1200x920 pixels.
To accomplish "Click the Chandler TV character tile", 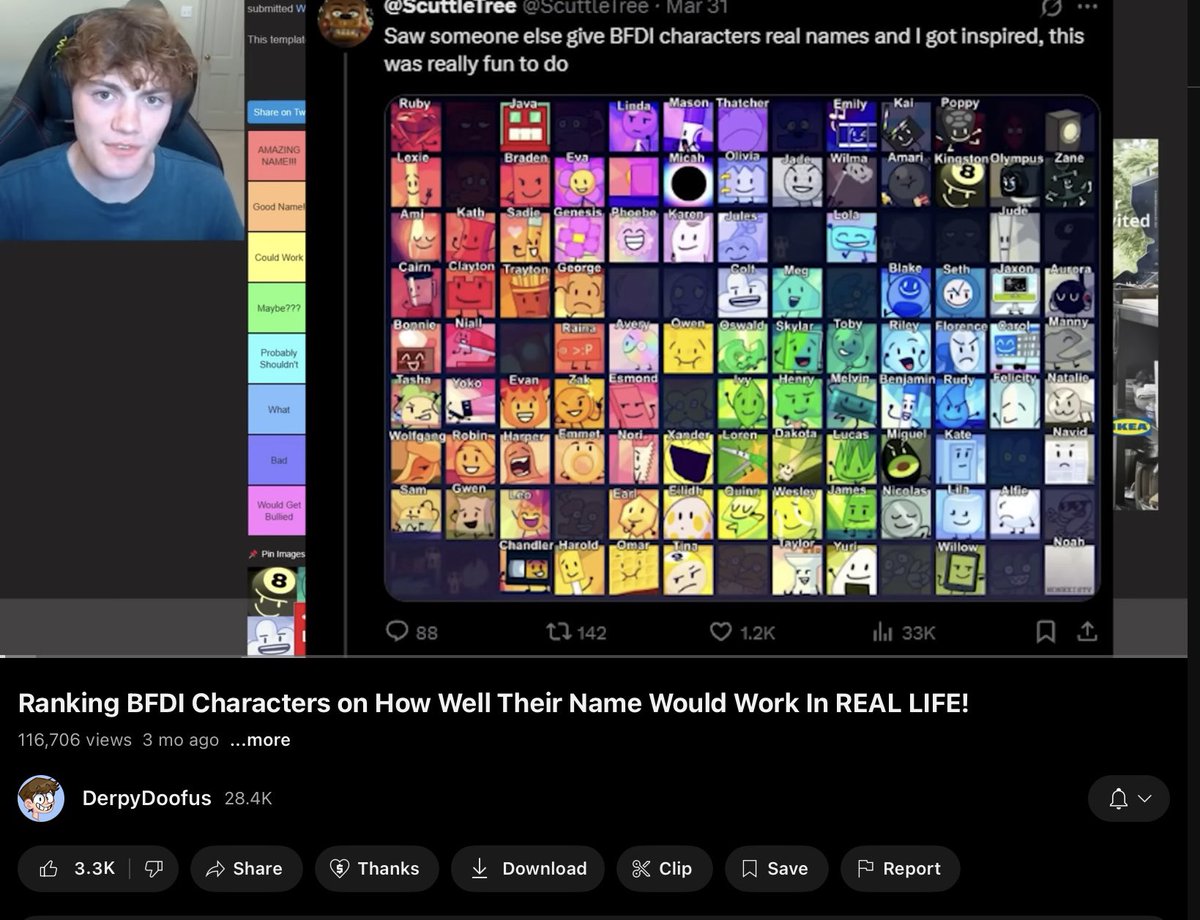I will [524, 568].
